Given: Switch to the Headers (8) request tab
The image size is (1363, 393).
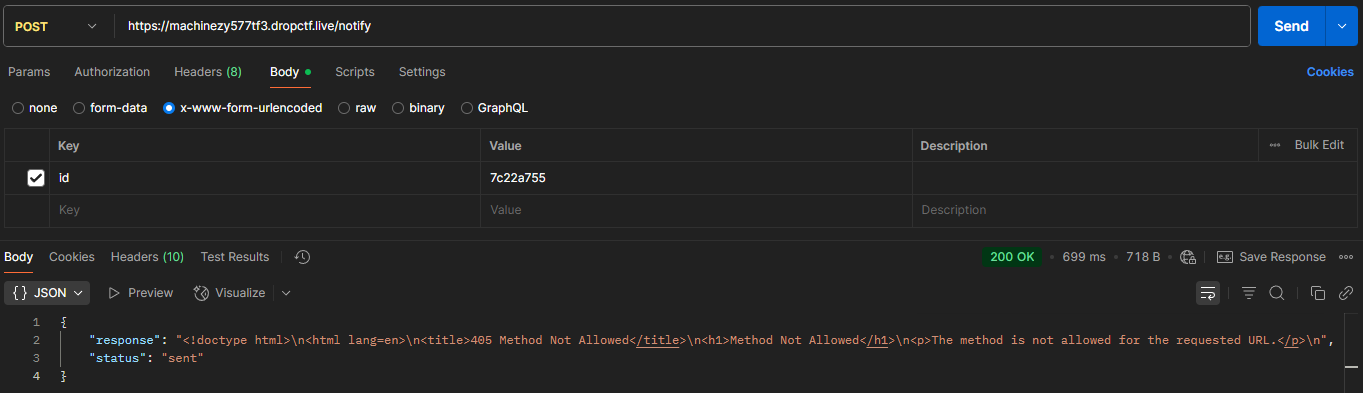Looking at the screenshot, I should [208, 72].
